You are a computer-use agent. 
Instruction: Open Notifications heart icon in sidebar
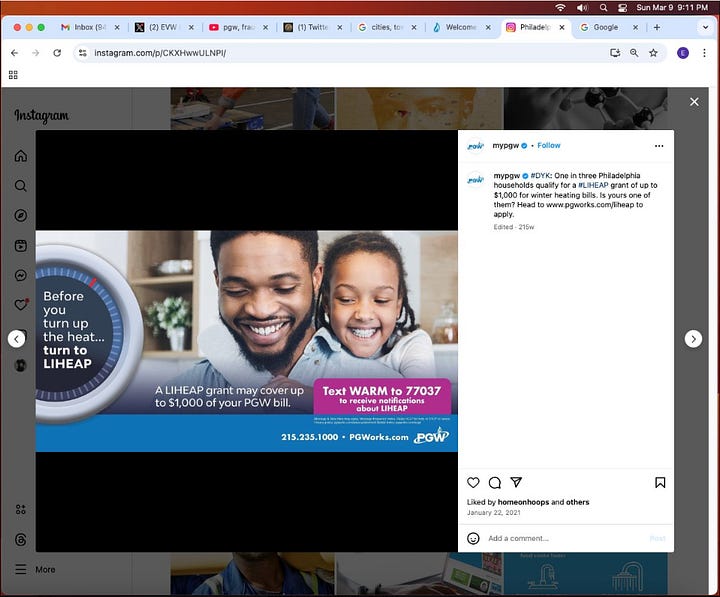(21, 305)
